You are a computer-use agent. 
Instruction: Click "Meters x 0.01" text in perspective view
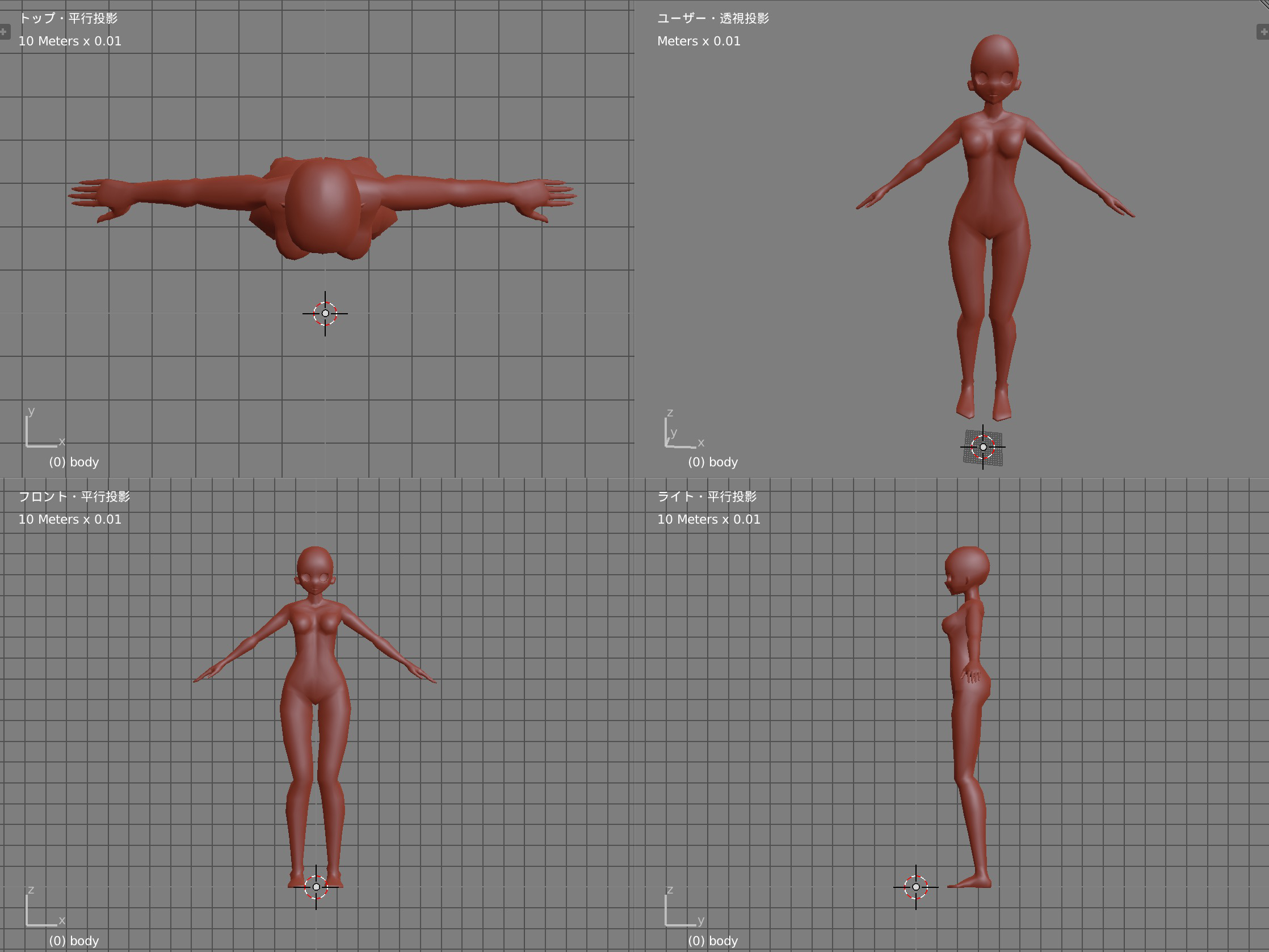pyautogui.click(x=699, y=41)
